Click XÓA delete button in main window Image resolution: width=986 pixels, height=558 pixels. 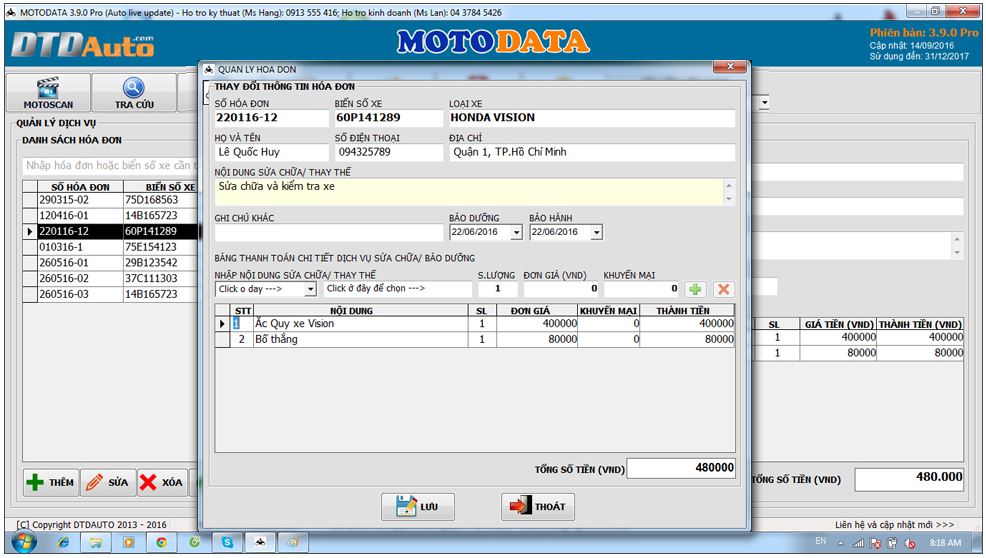[162, 483]
